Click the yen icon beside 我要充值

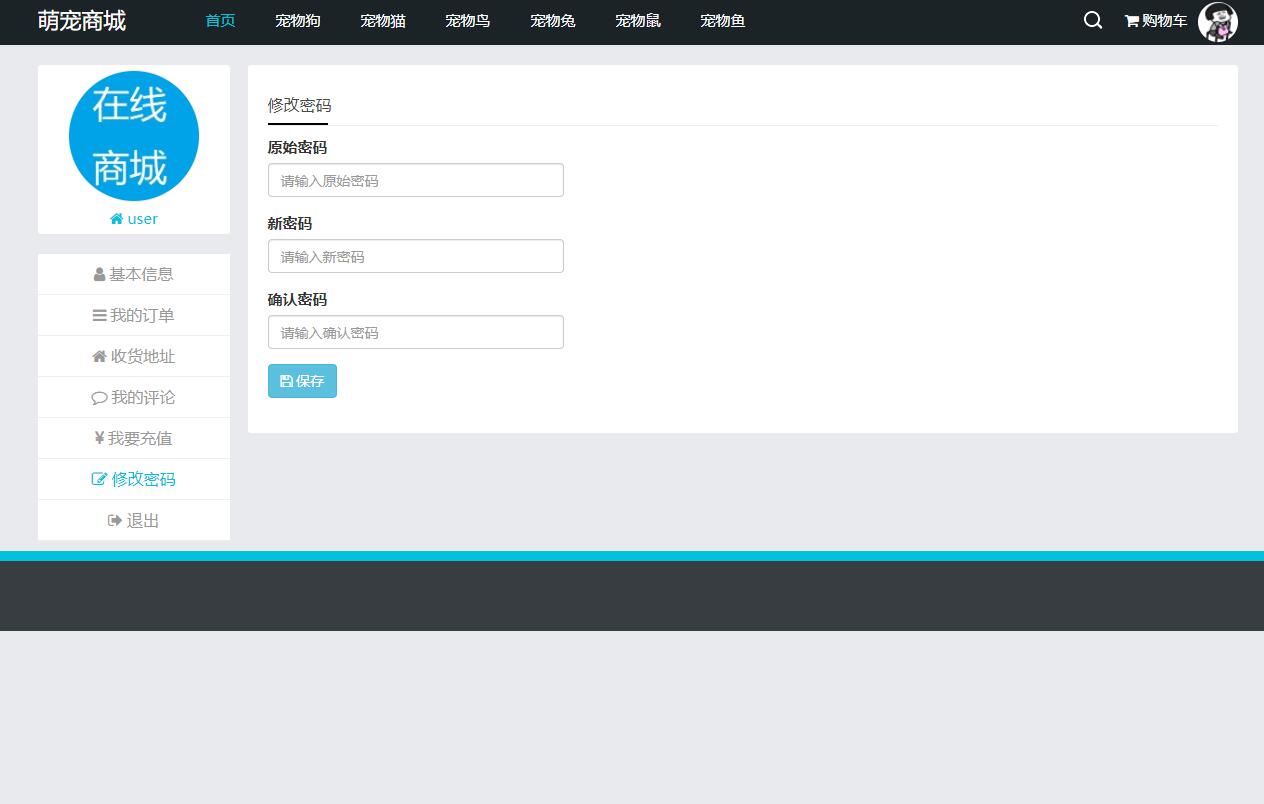[99, 438]
